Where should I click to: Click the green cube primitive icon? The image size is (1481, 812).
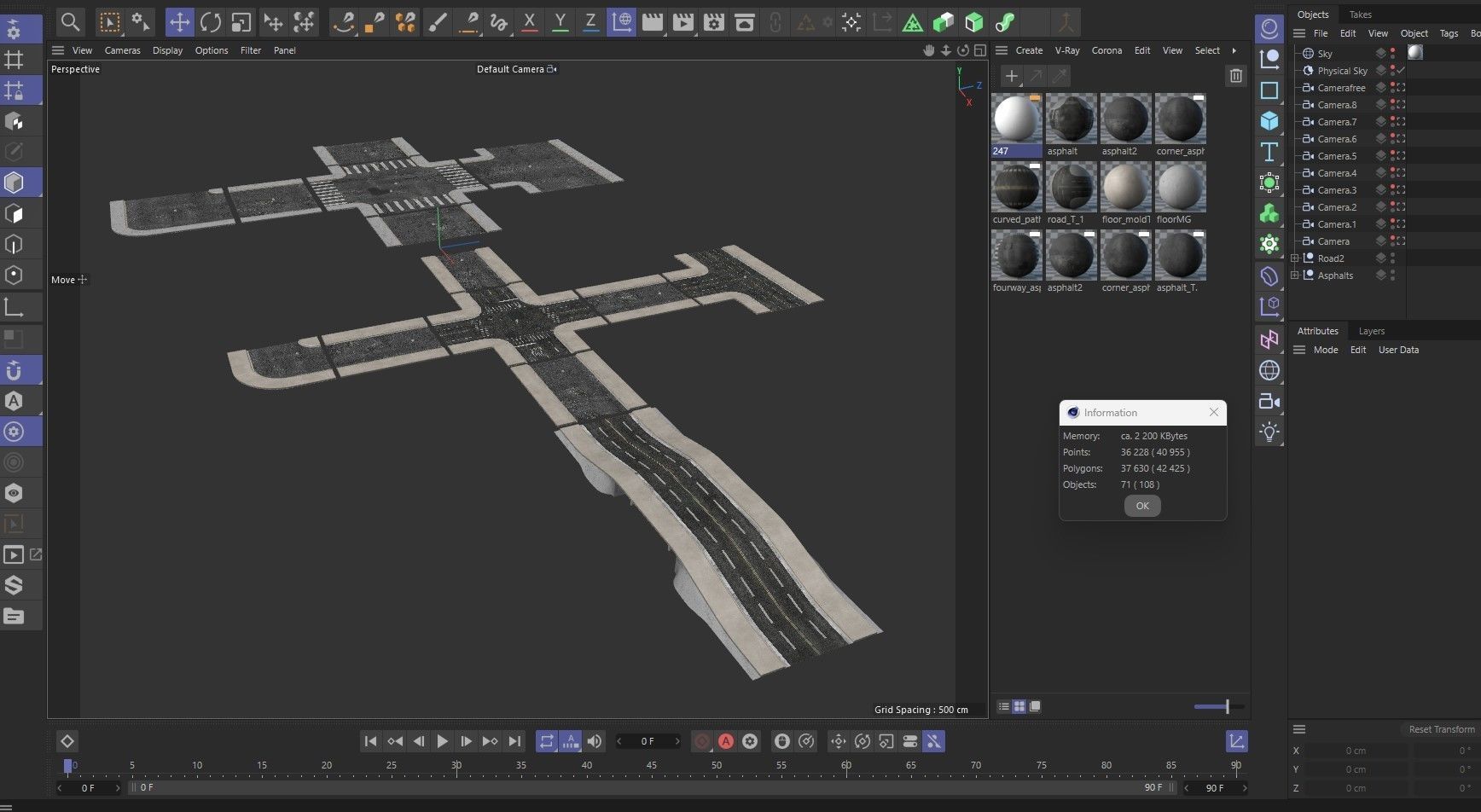point(974,22)
